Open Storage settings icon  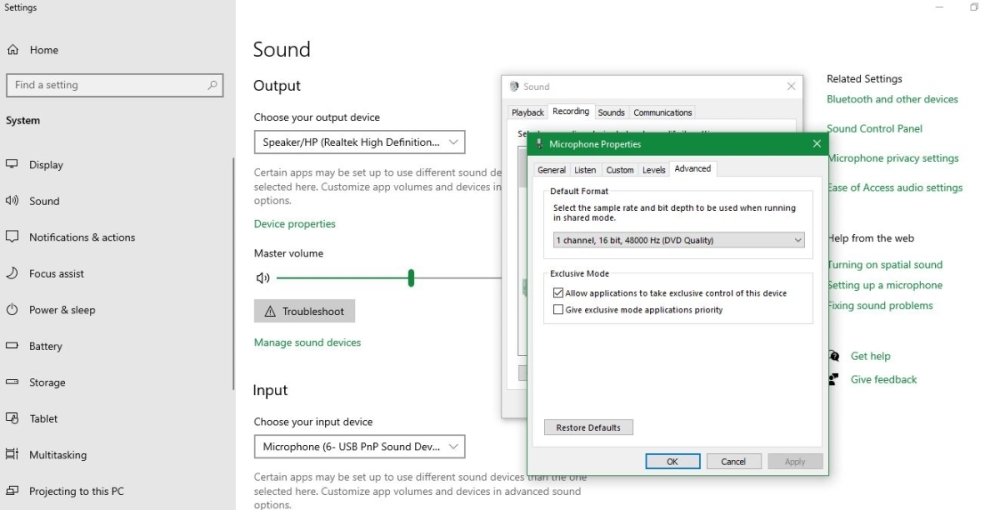pyautogui.click(x=13, y=382)
